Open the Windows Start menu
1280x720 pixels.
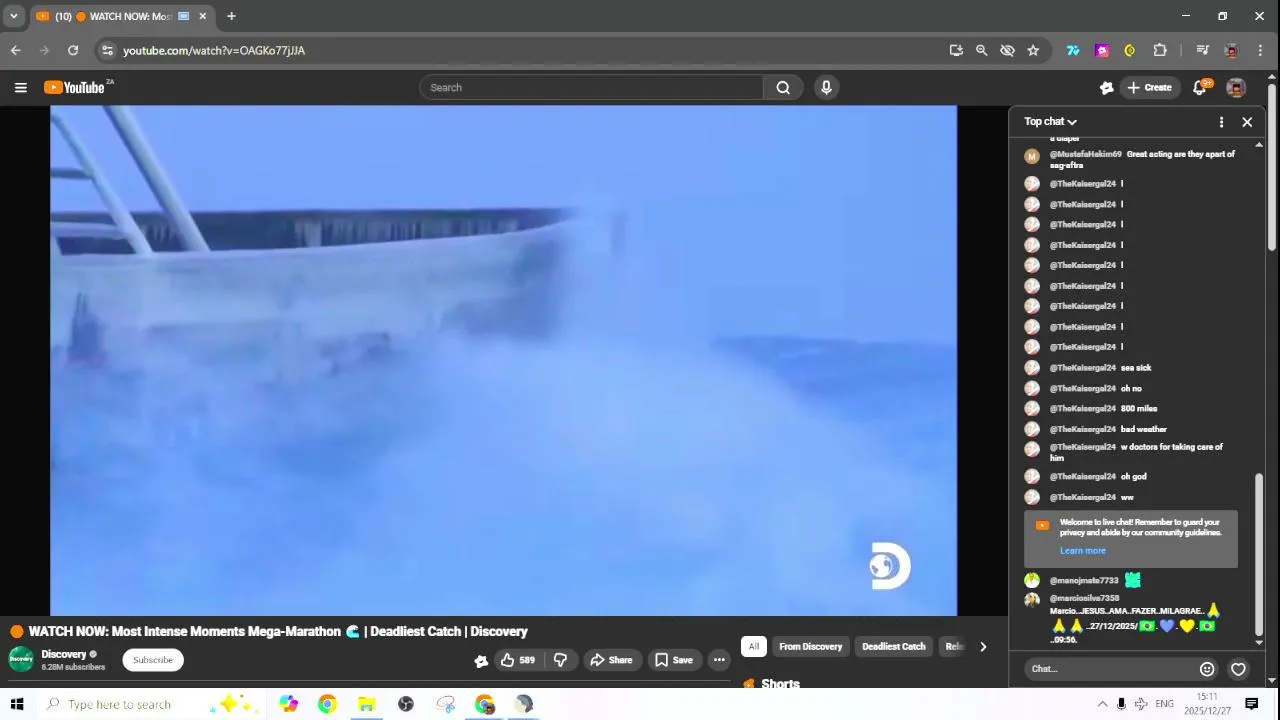[x=16, y=704]
